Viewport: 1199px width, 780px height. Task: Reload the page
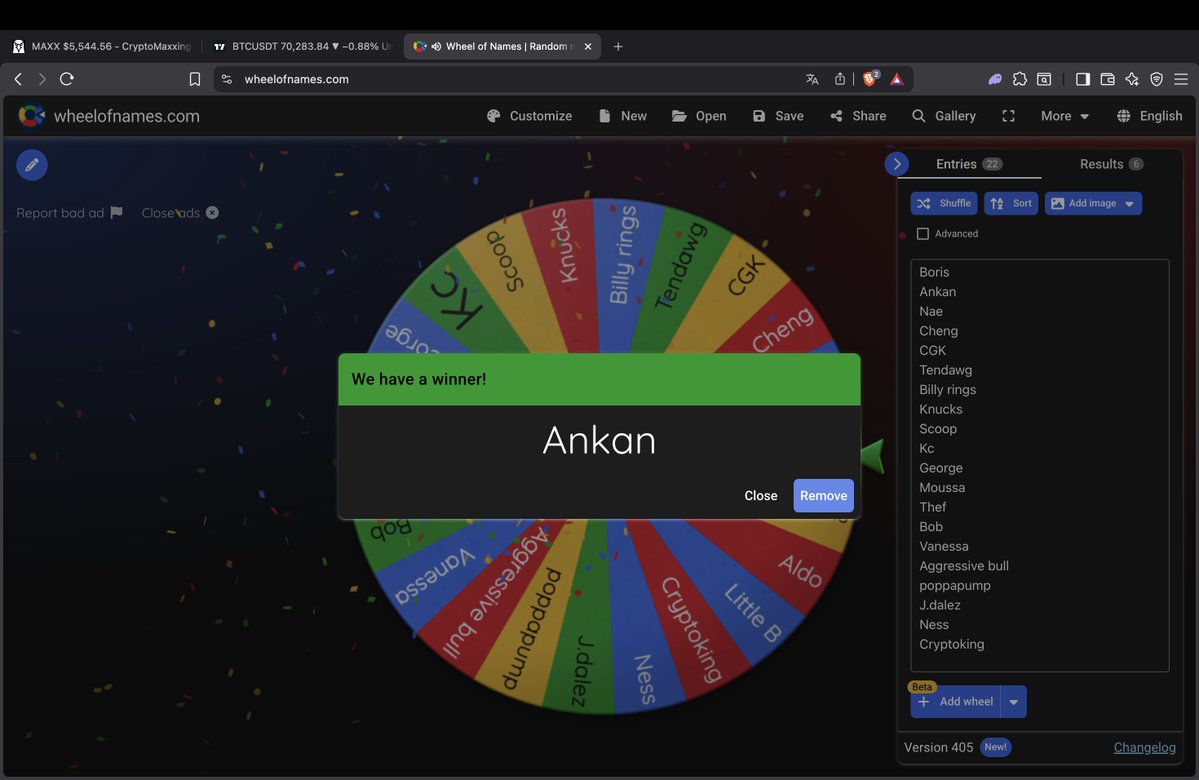(67, 79)
